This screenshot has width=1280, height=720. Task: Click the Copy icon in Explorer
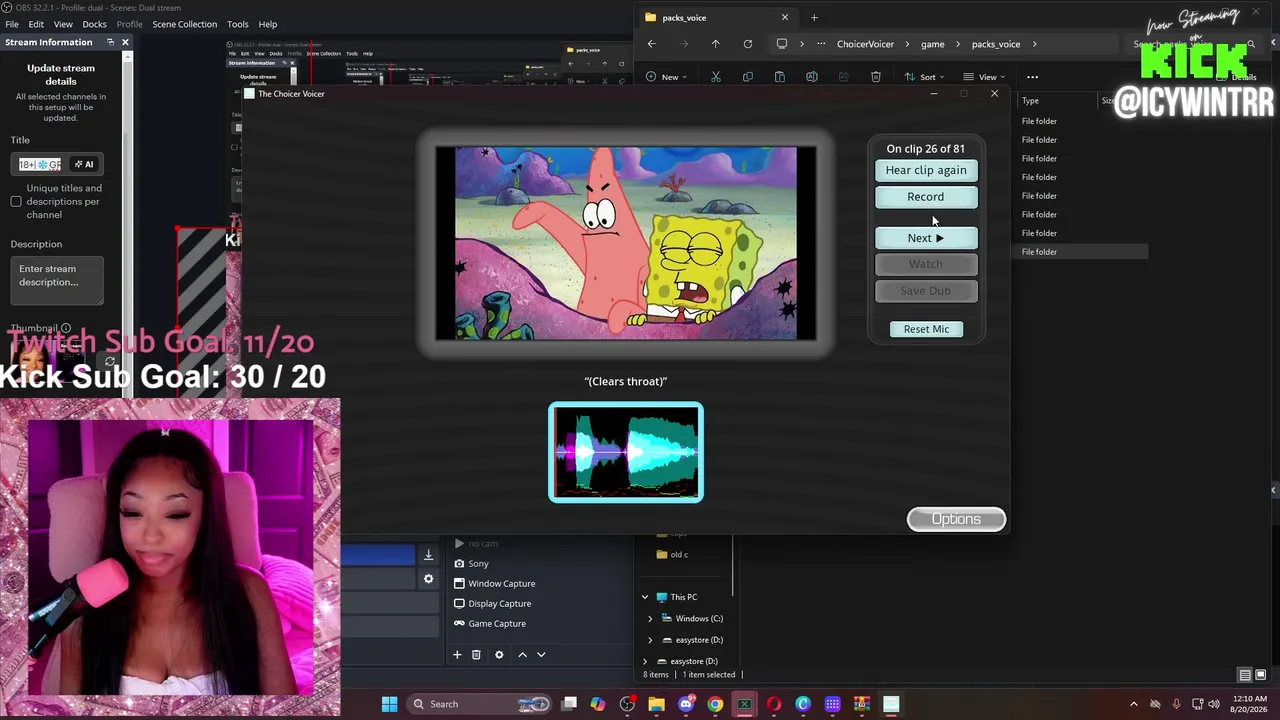point(748,77)
